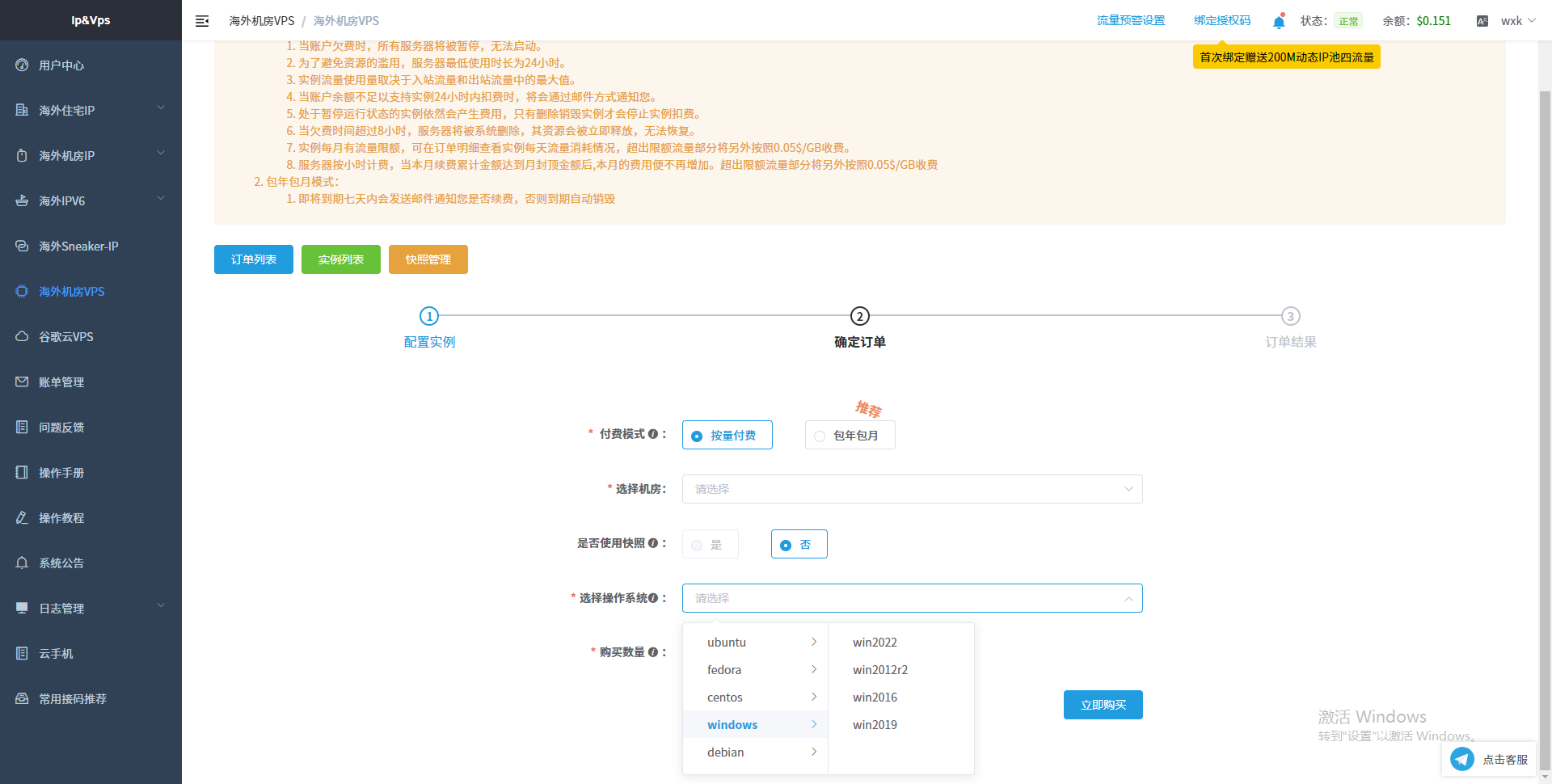
Task: Click the 海外Sneaker-IP sidebar icon
Action: tap(22, 246)
